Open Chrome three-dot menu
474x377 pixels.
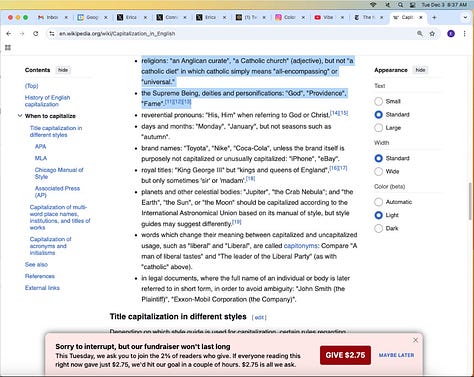point(464,34)
